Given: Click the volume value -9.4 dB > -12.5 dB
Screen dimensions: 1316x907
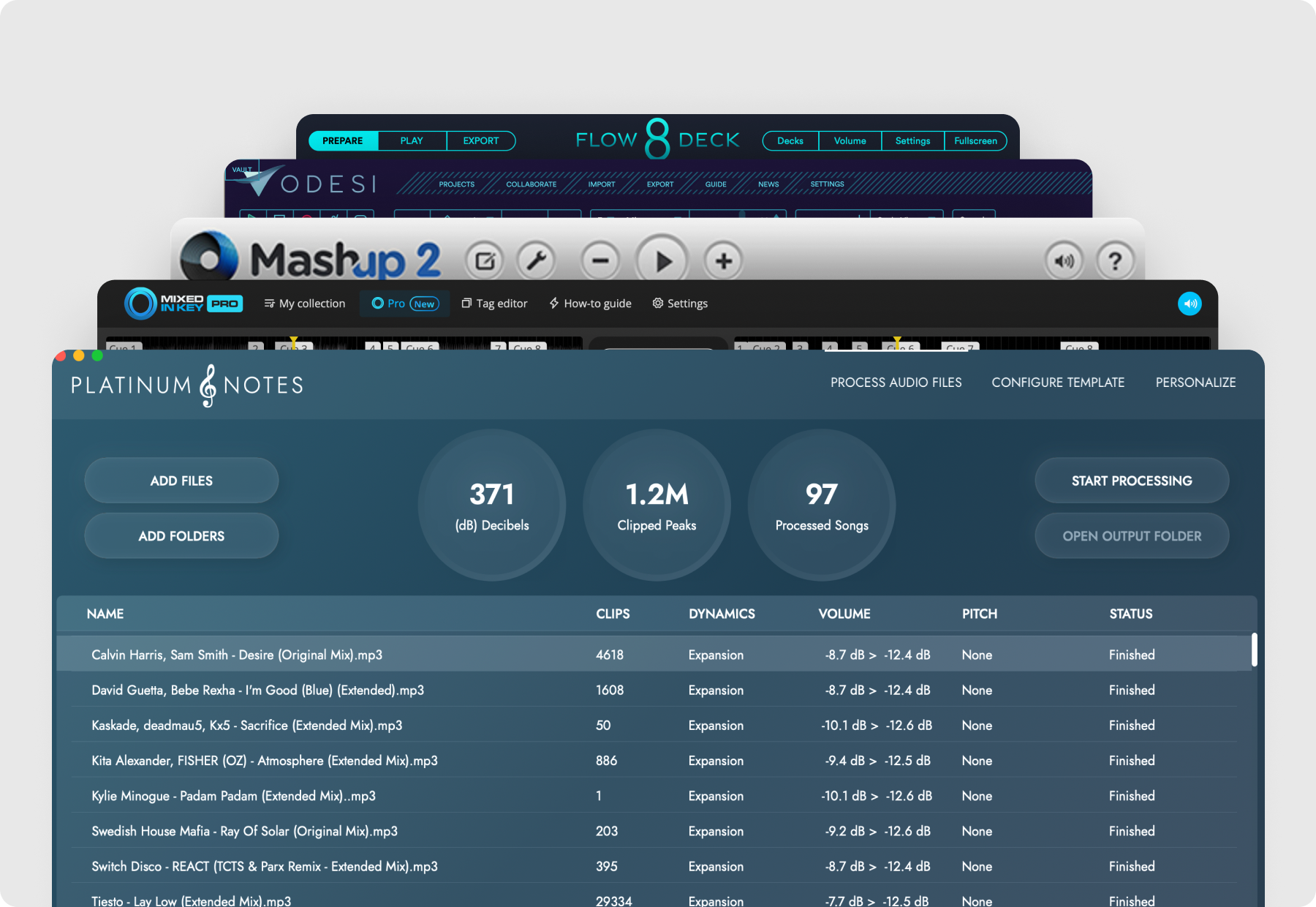Looking at the screenshot, I should click(x=877, y=761).
